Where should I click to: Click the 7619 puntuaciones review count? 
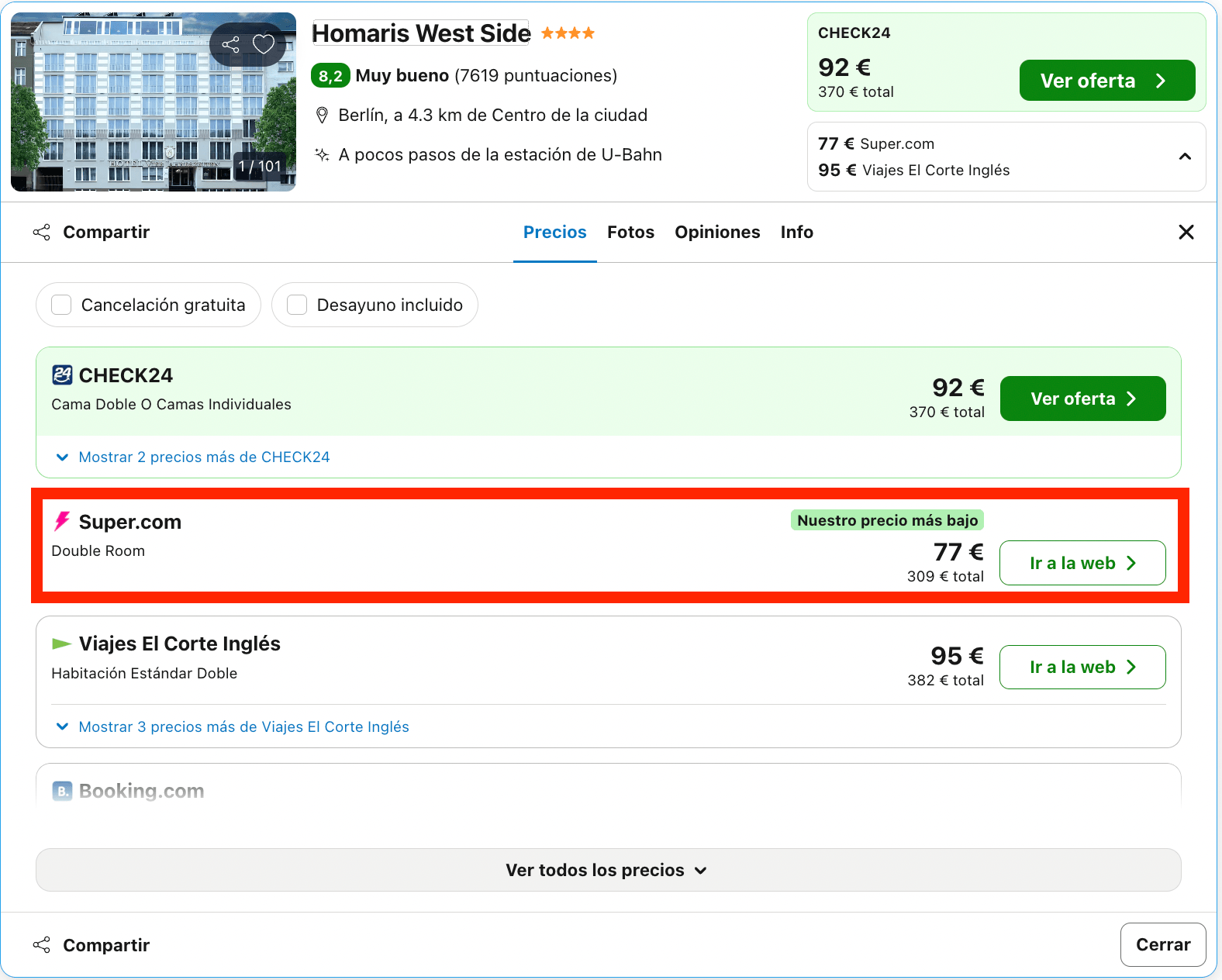tap(536, 76)
